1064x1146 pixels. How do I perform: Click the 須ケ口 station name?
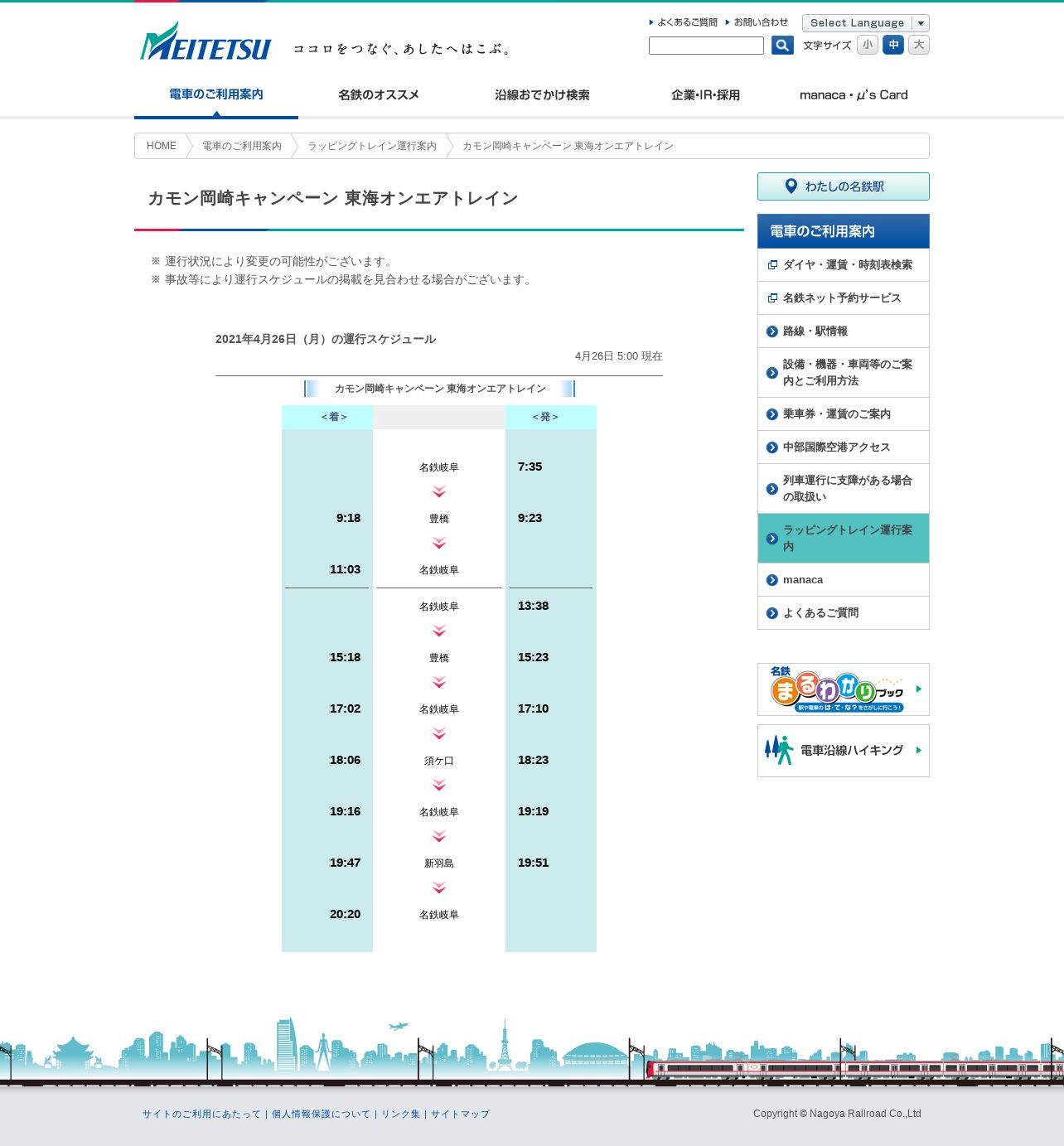[439, 761]
